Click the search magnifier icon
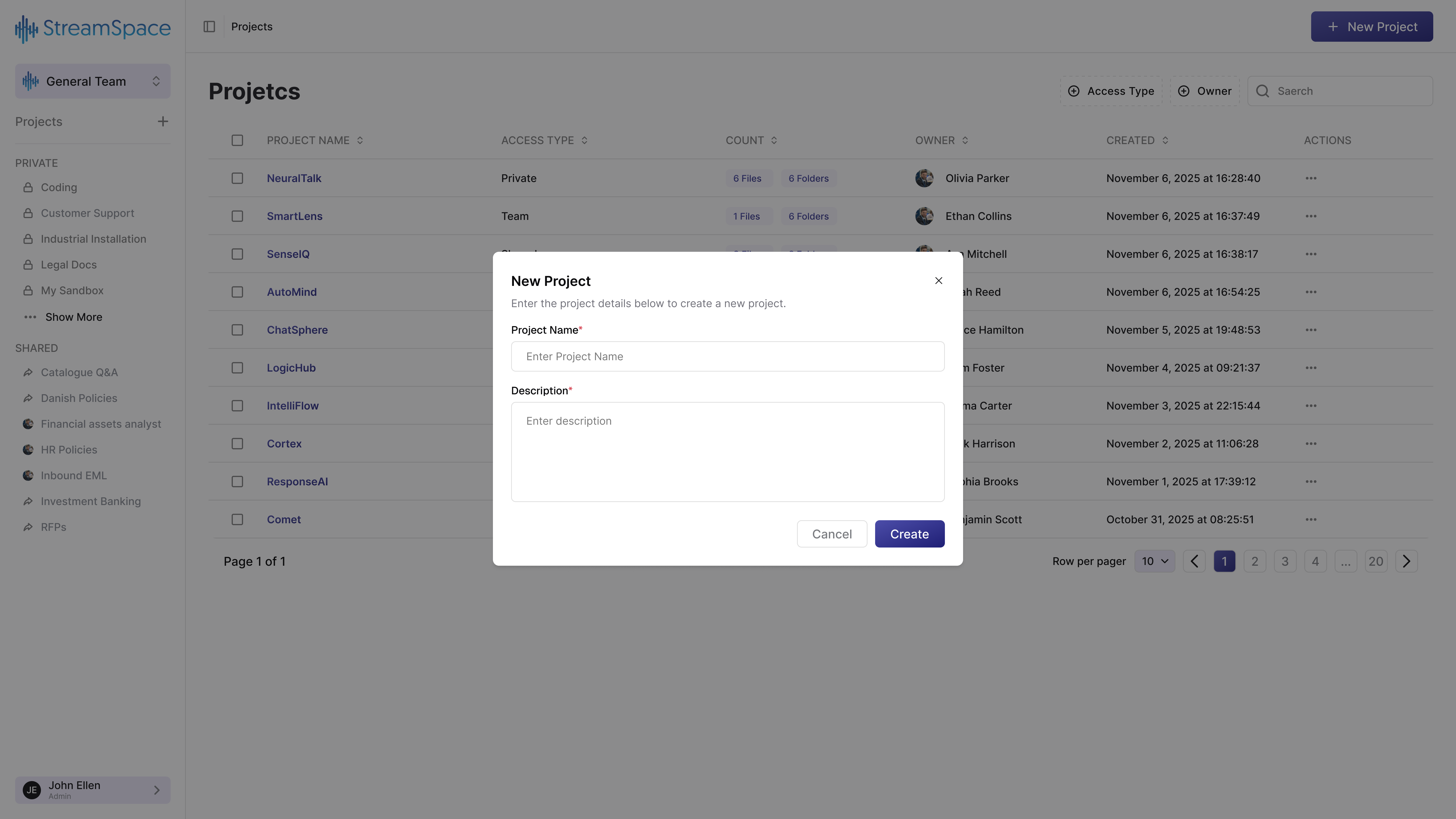Screen dimensions: 1456x819 point(1262,91)
